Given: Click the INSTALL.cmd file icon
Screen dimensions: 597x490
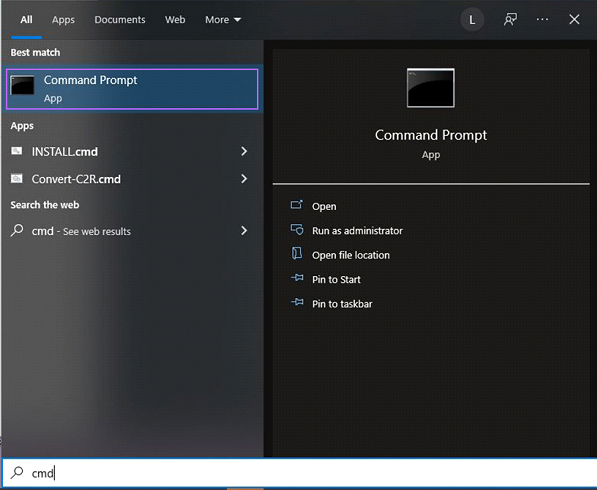Looking at the screenshot, I should click(x=16, y=151).
